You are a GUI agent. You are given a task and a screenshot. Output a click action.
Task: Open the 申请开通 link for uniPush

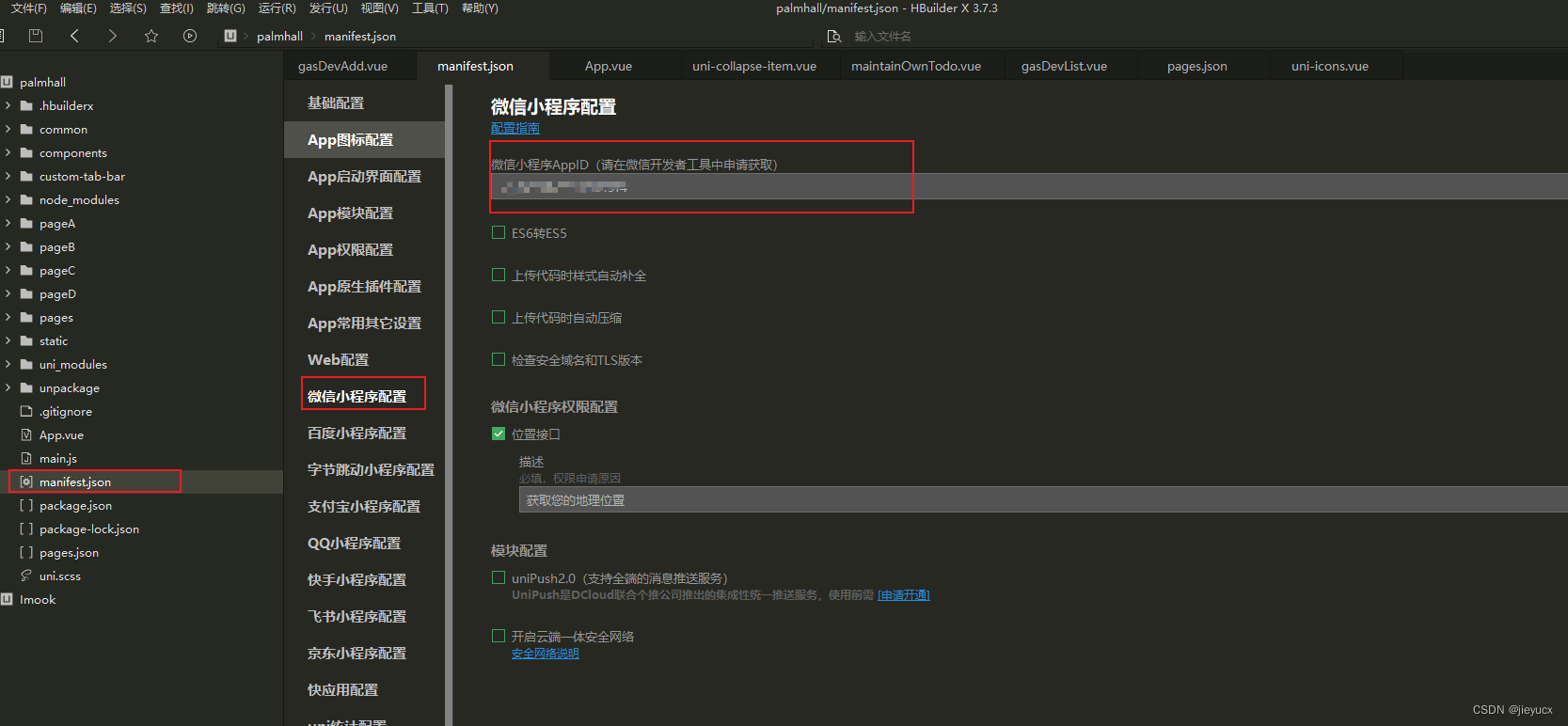click(x=904, y=595)
